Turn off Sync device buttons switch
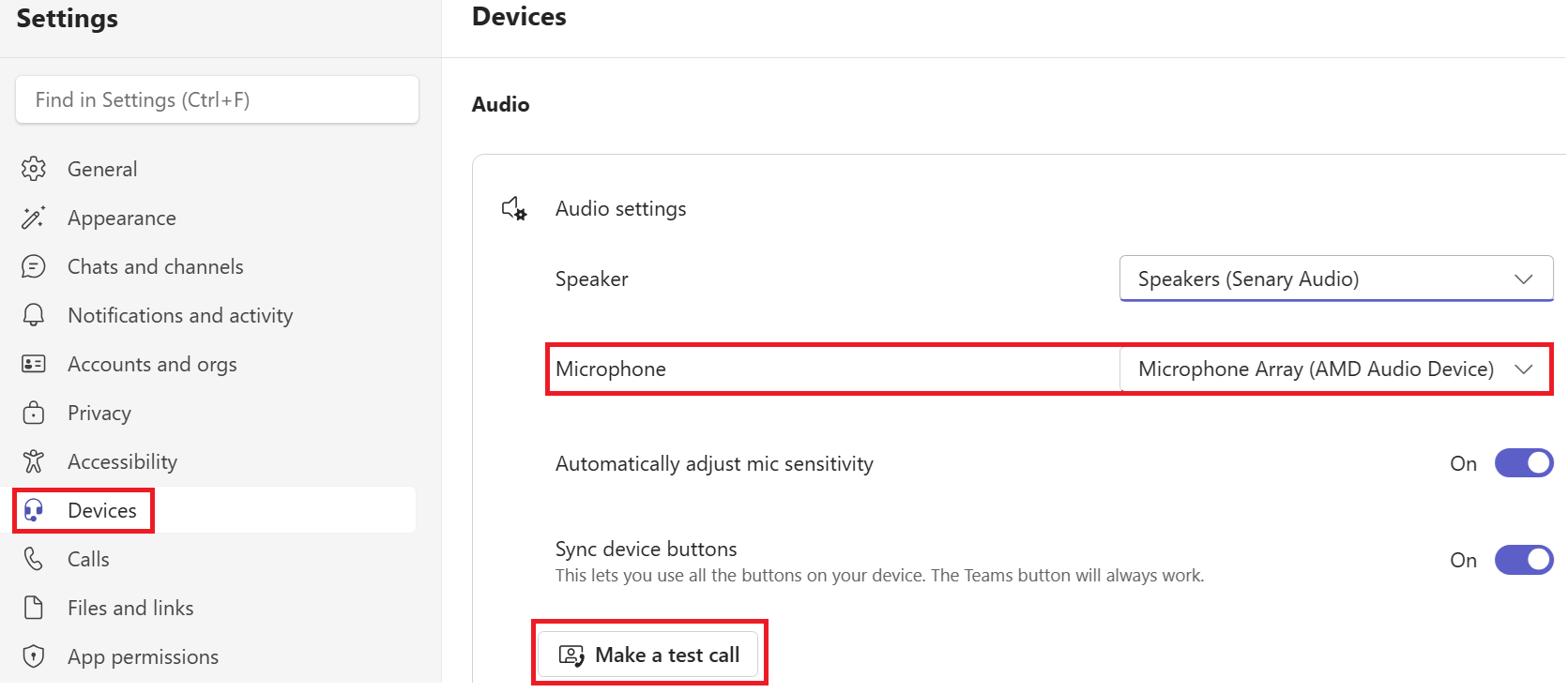The height and width of the screenshot is (693, 1568). [1524, 560]
